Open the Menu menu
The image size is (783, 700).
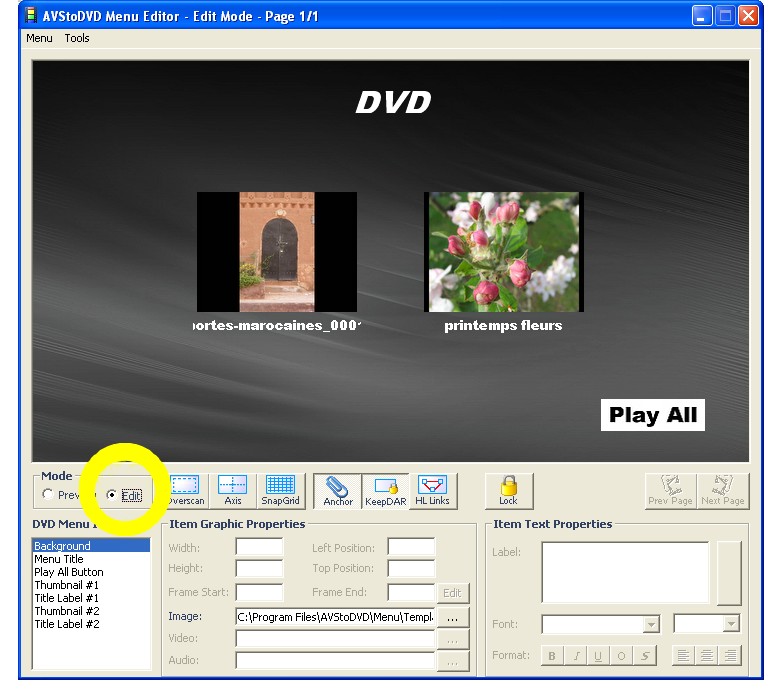40,38
